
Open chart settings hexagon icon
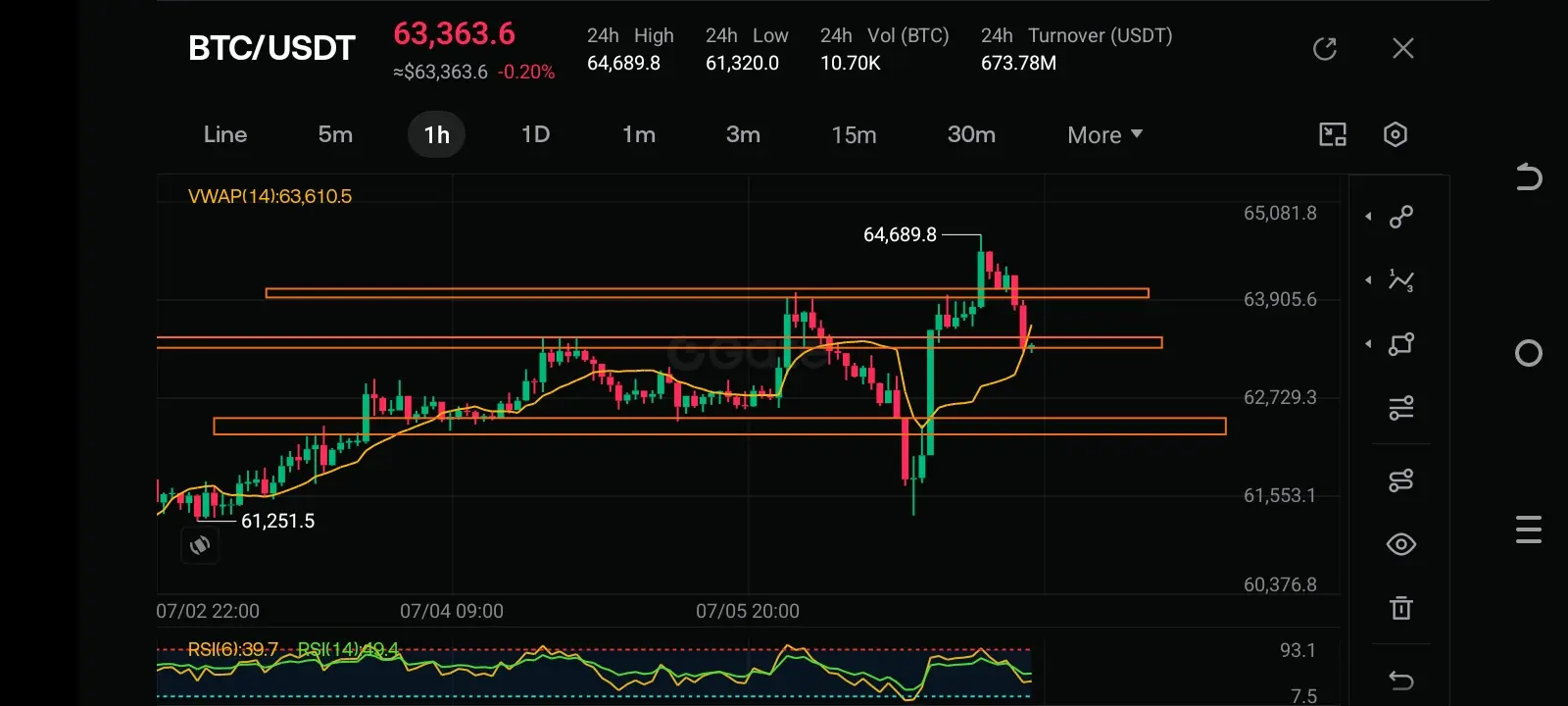(1396, 134)
